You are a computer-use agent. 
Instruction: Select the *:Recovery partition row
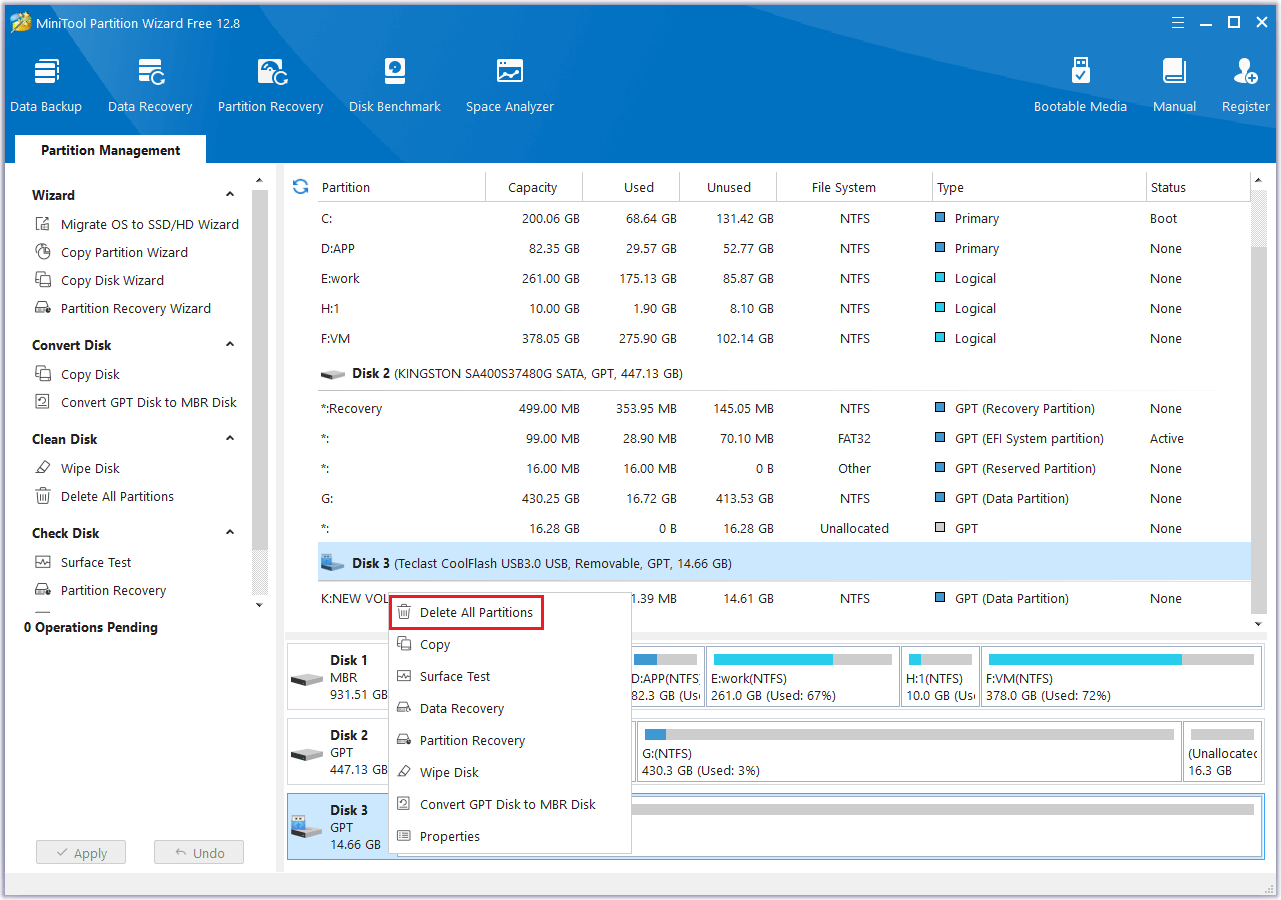784,408
